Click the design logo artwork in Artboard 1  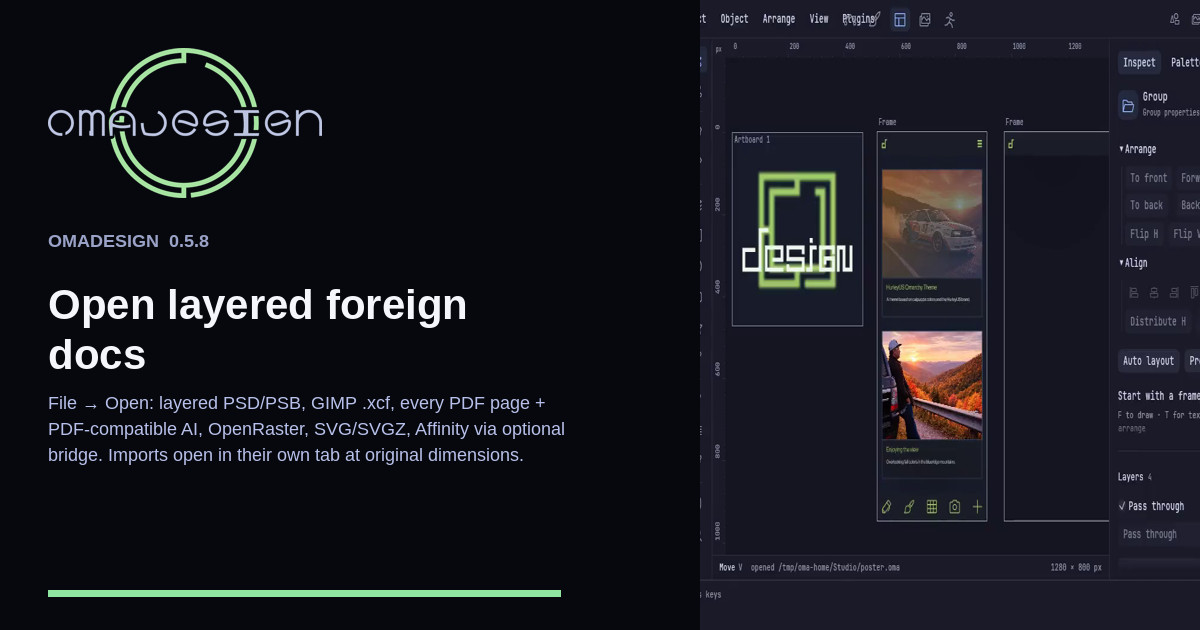pyautogui.click(x=797, y=232)
